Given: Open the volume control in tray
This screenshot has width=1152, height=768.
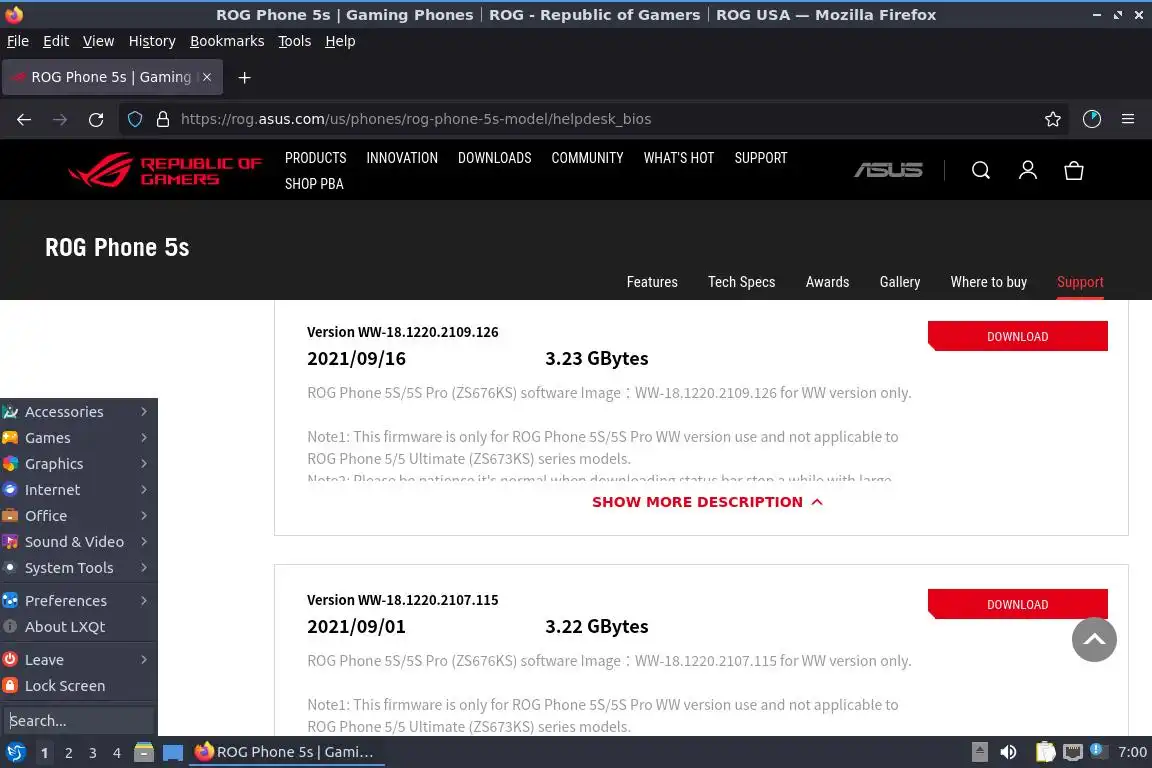Looking at the screenshot, I should 1008,752.
